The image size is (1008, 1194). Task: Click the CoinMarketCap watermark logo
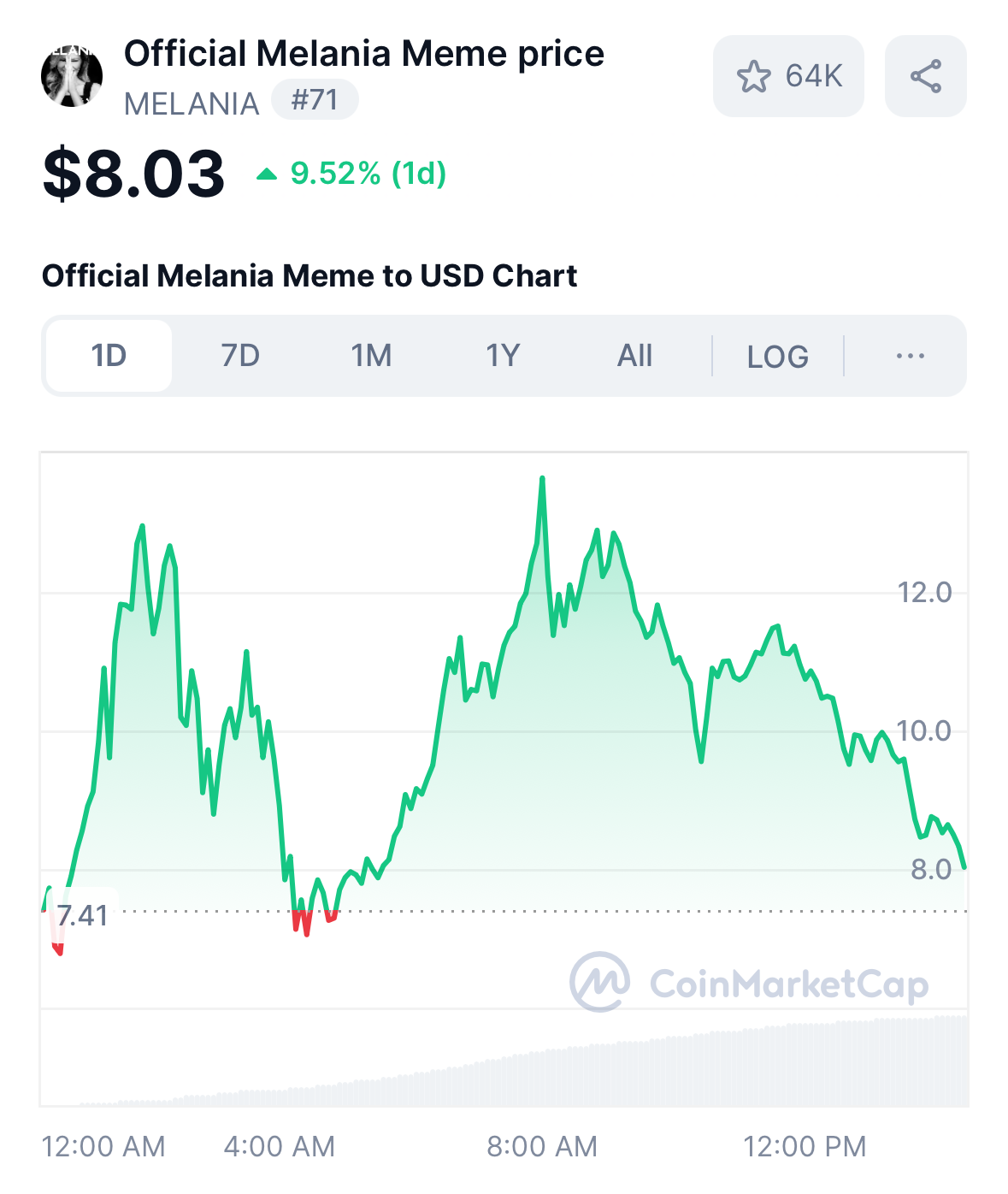pos(749,983)
